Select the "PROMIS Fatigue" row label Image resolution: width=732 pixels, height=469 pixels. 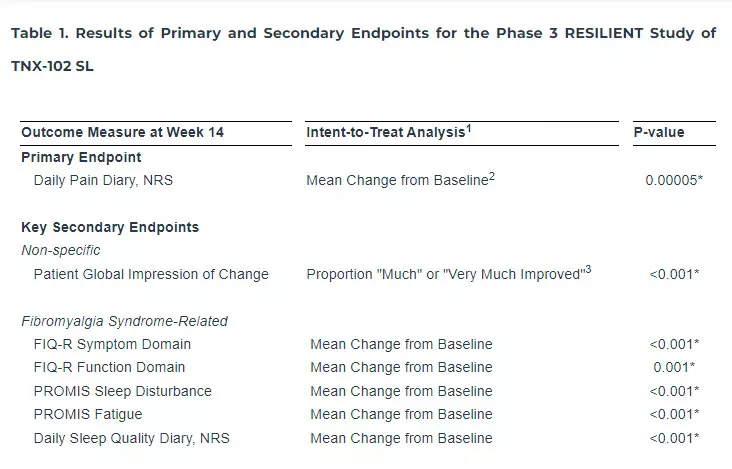point(88,414)
